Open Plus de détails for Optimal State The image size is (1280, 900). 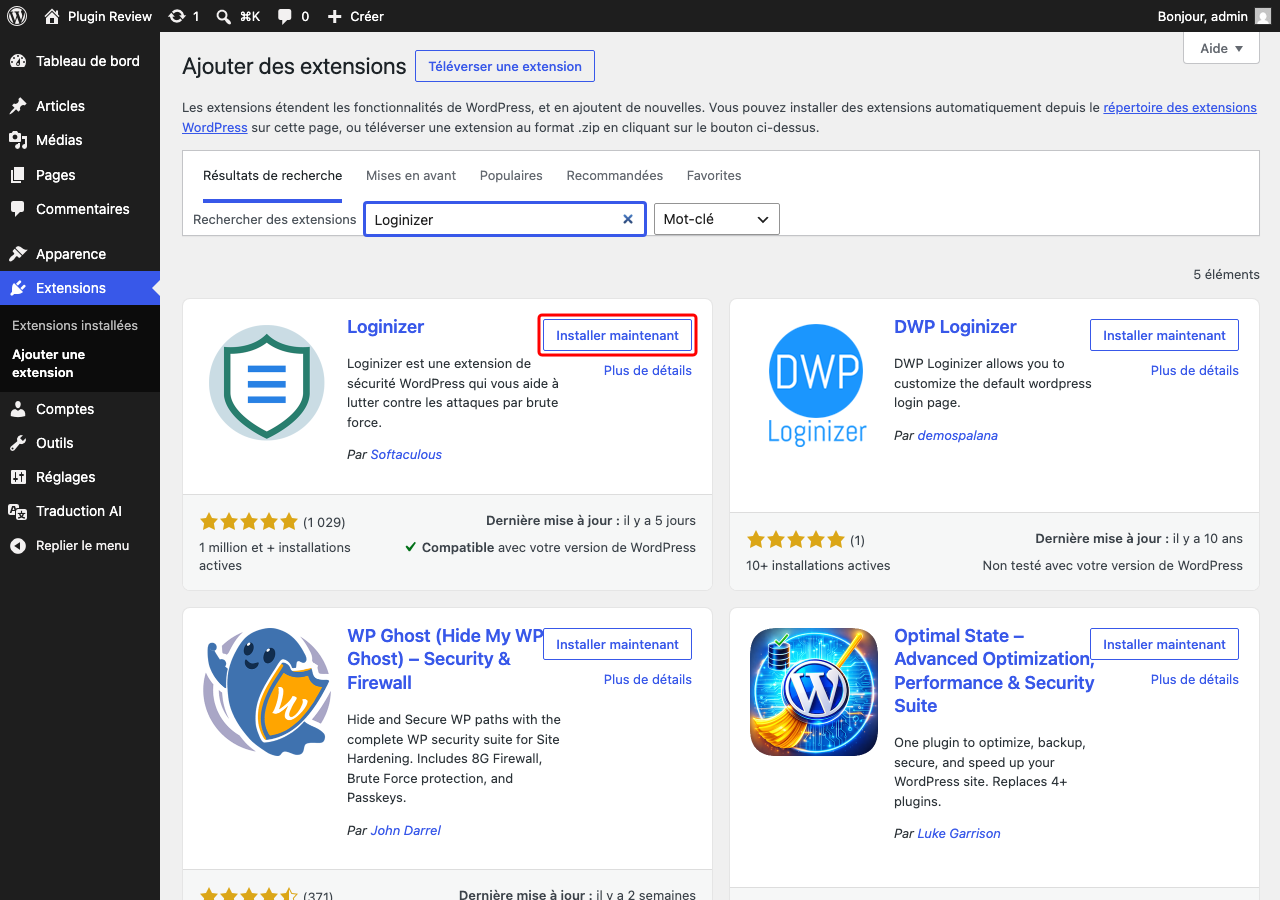pos(1195,679)
